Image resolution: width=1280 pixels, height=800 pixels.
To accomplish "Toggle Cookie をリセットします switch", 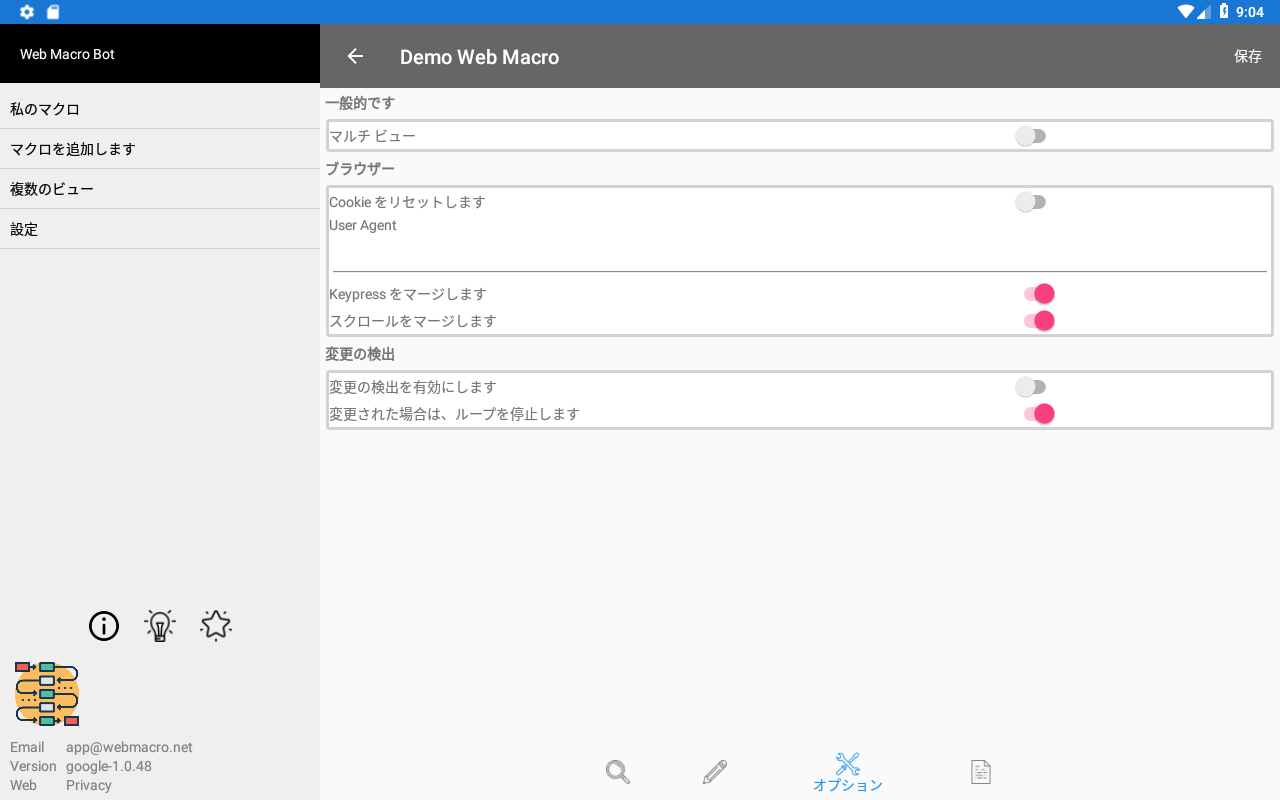I will pos(1031,202).
